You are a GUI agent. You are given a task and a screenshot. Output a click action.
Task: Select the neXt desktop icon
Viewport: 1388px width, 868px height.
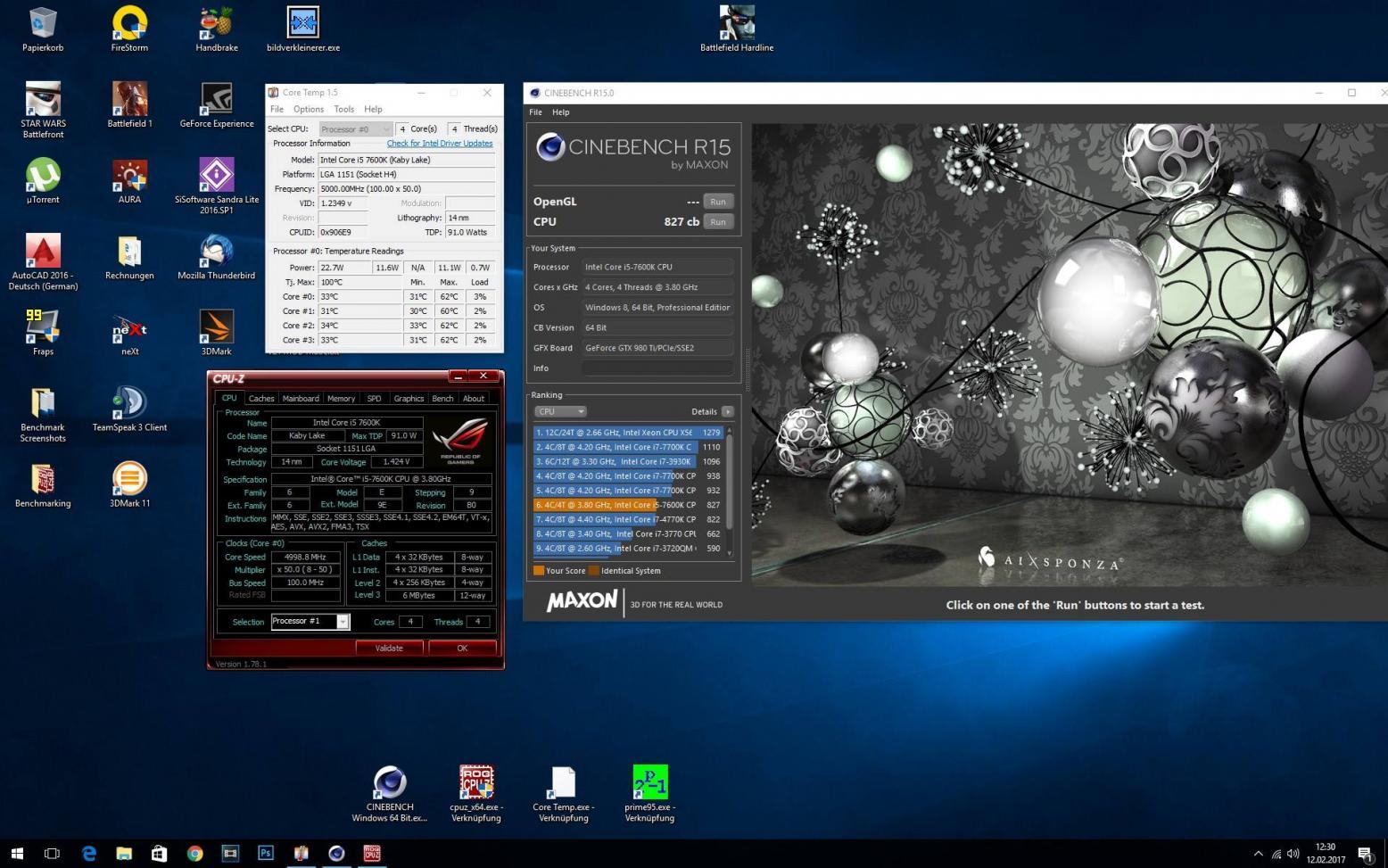129,332
